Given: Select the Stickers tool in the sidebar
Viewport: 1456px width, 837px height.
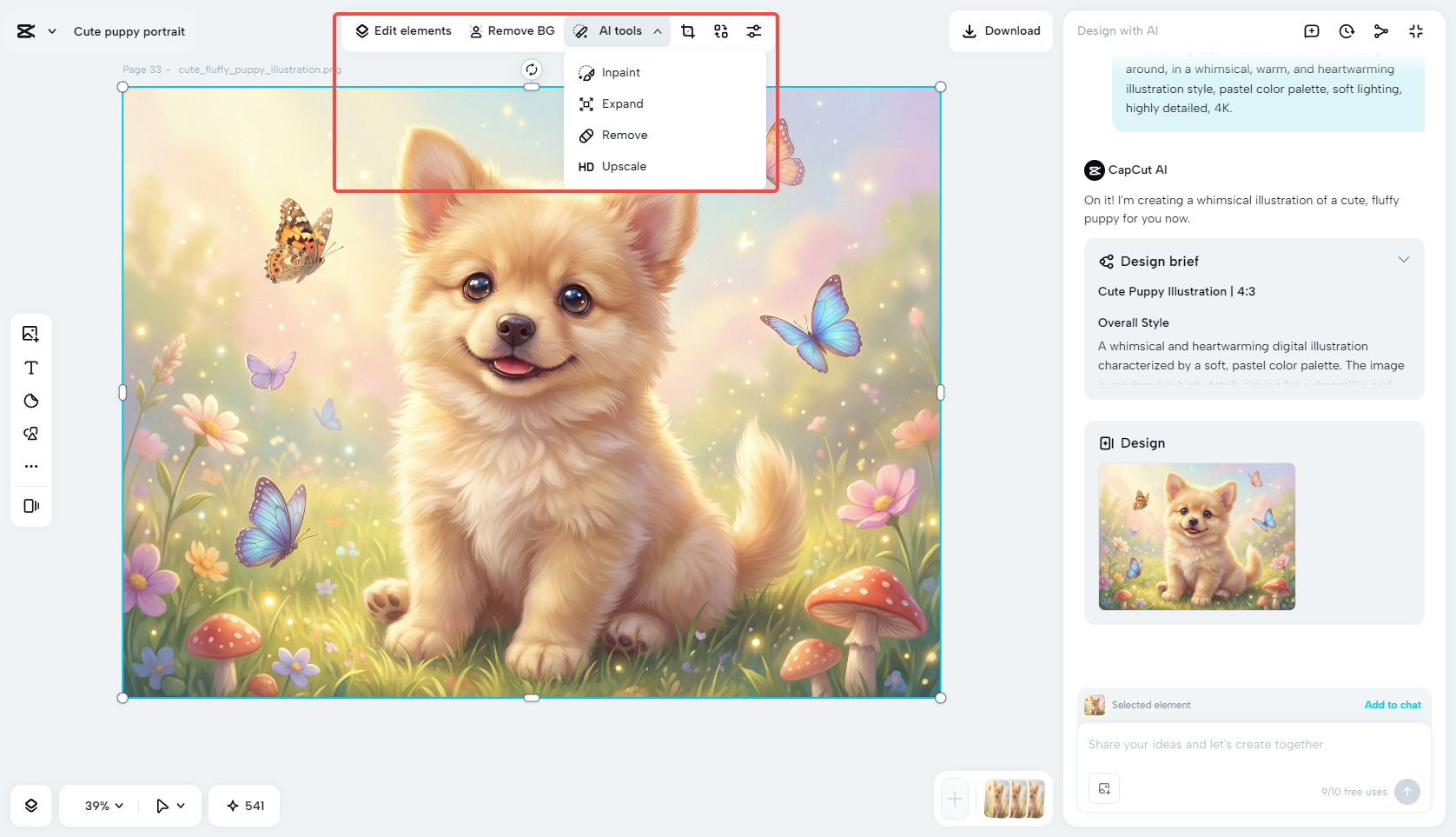Looking at the screenshot, I should click(30, 401).
